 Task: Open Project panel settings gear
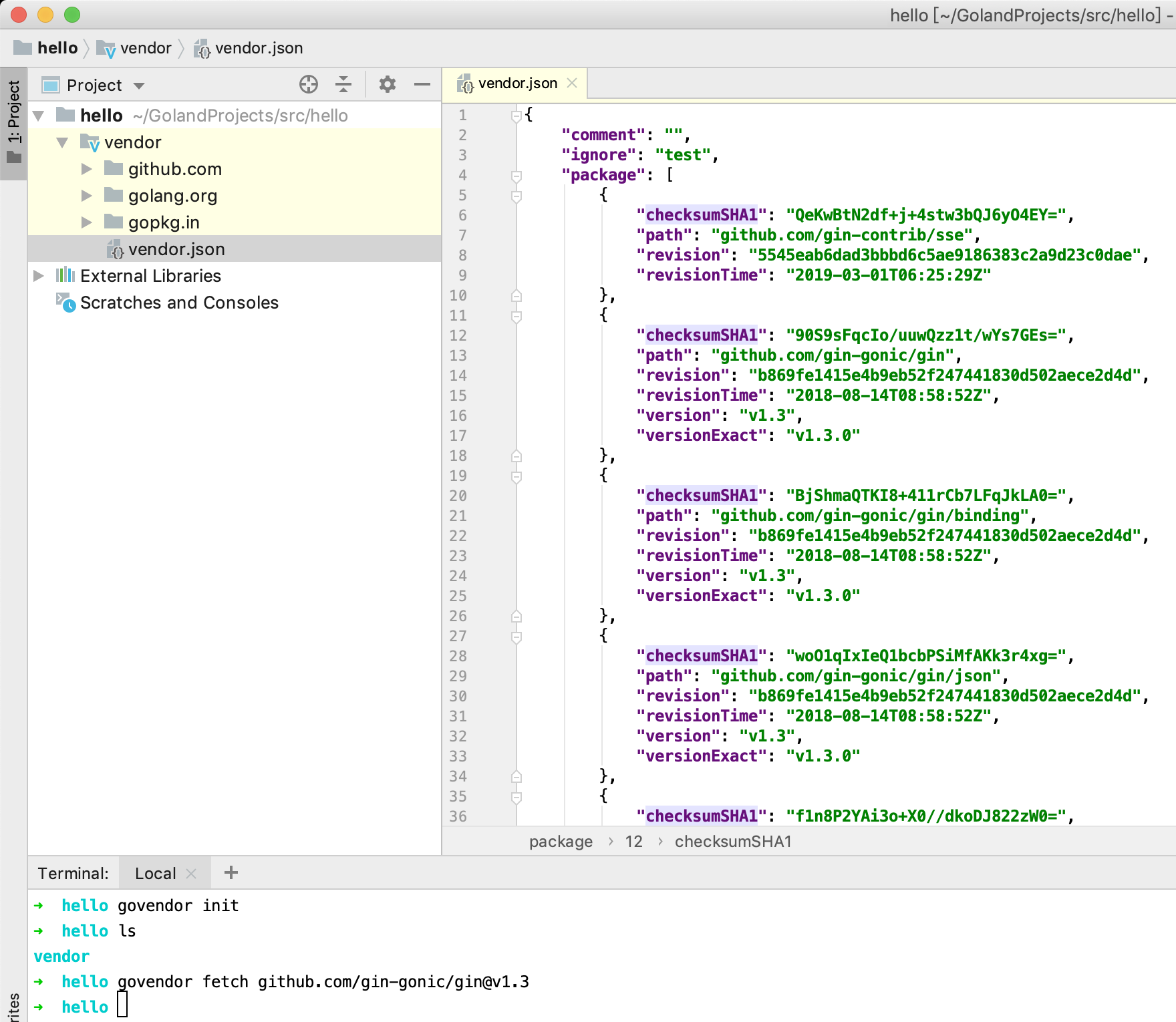pyautogui.click(x=388, y=84)
